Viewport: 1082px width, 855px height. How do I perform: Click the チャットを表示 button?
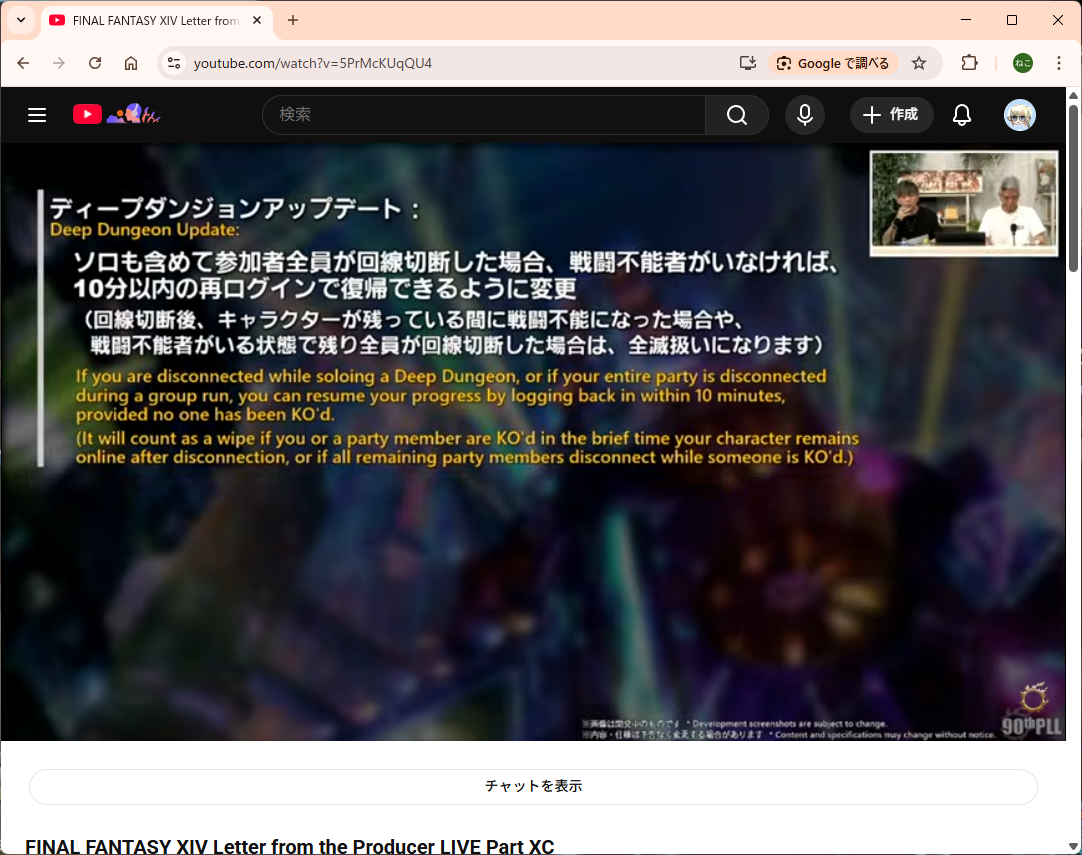tap(533, 786)
